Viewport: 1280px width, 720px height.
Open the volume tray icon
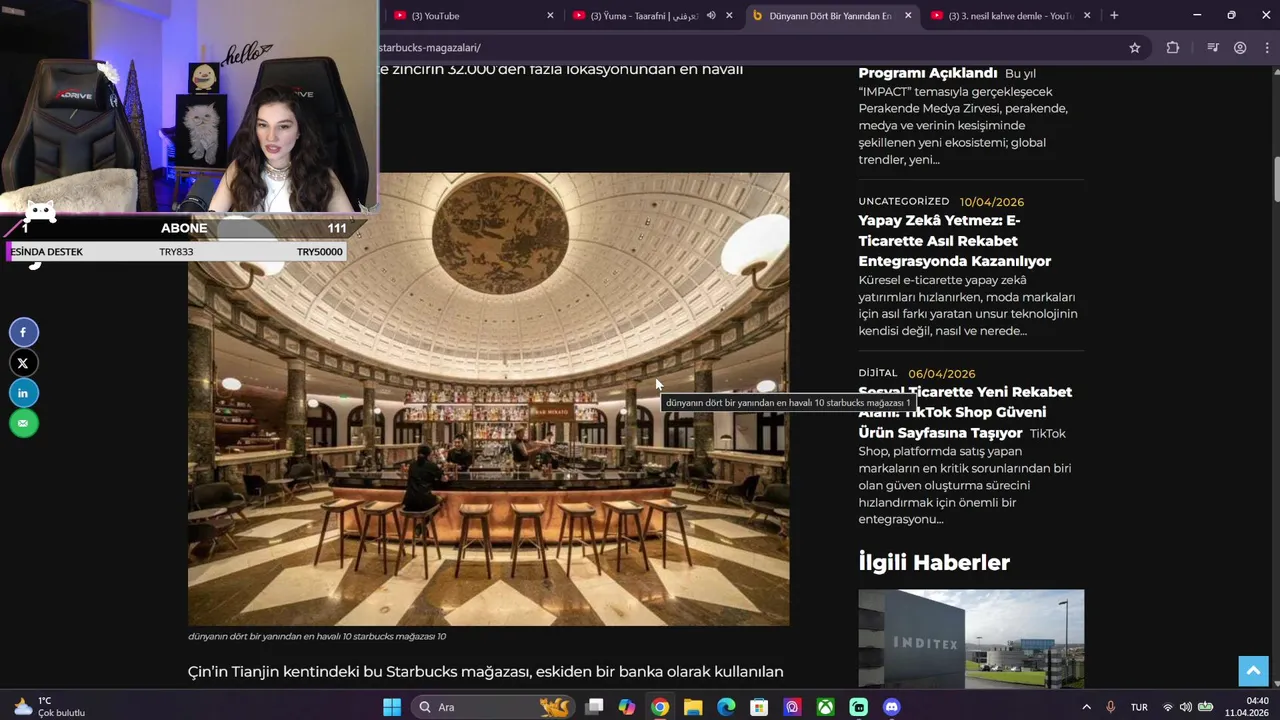(1186, 707)
